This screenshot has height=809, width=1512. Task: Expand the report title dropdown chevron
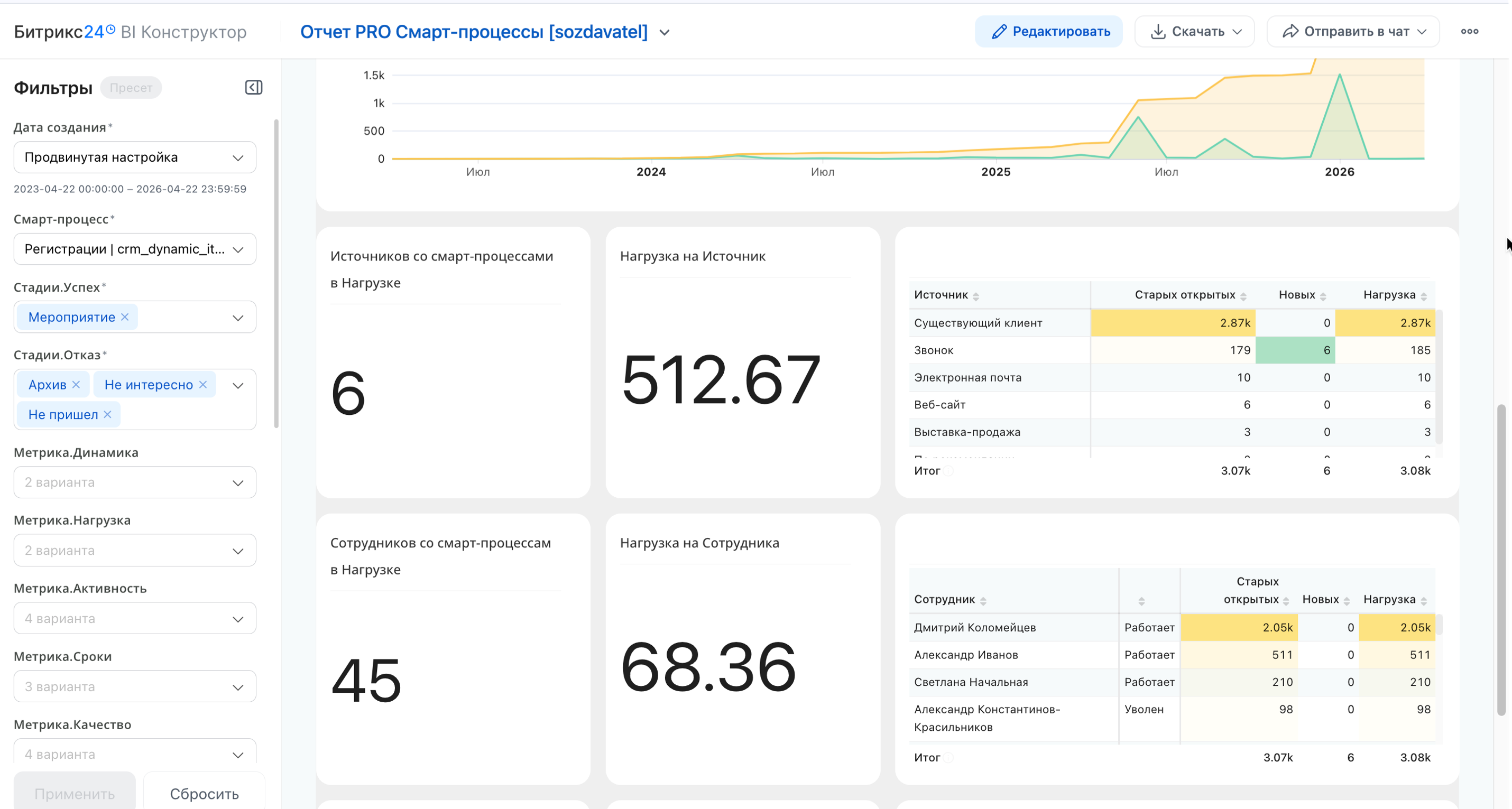[x=665, y=33]
